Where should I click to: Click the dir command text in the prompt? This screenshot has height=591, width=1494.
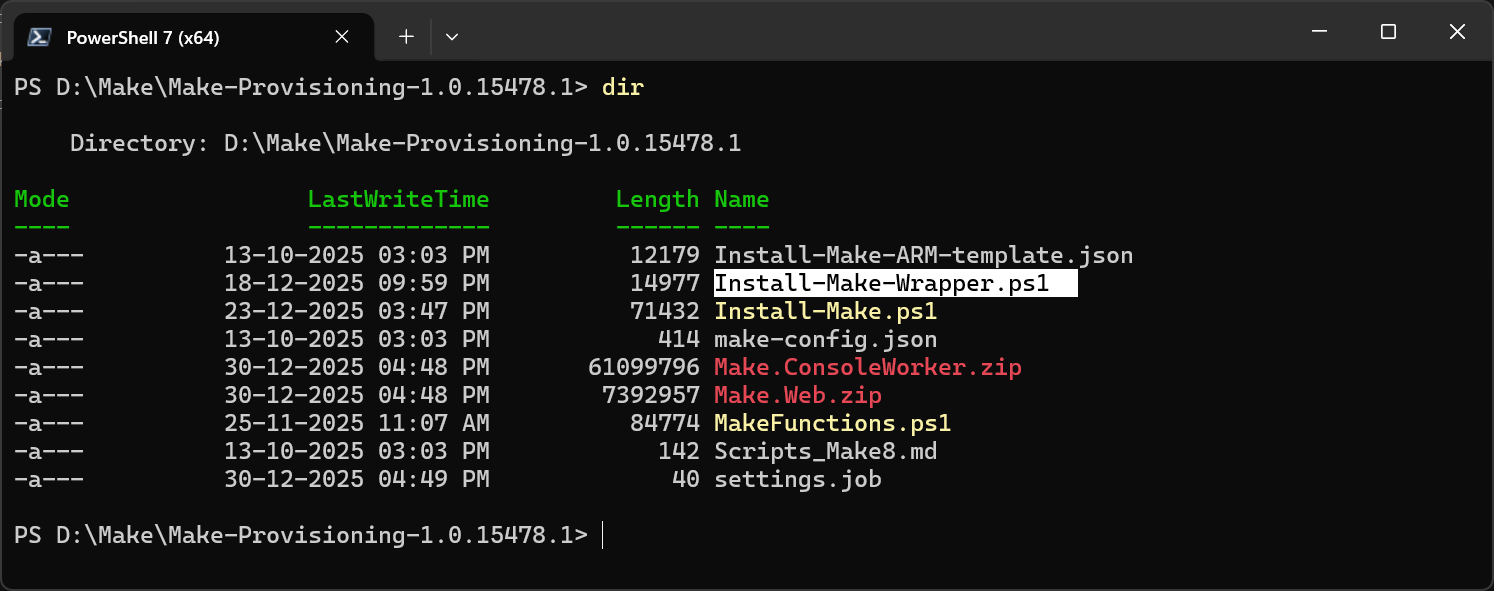click(622, 87)
